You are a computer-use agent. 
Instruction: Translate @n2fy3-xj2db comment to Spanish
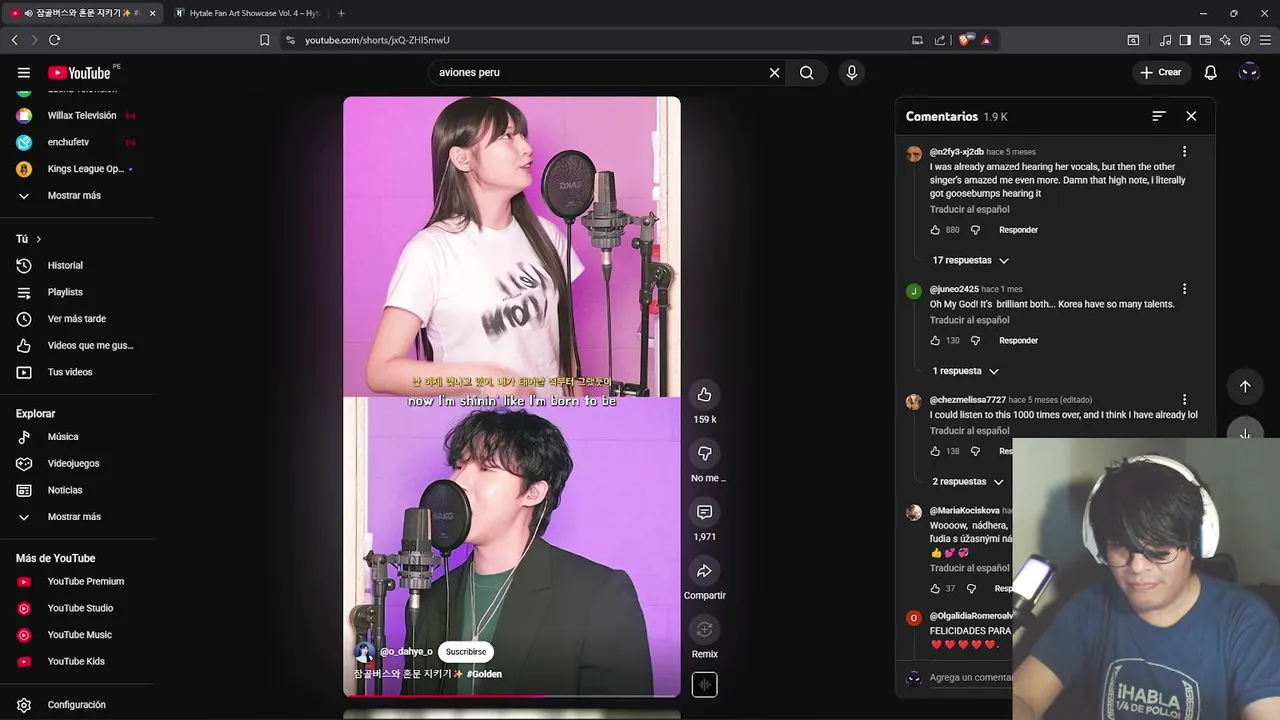coord(969,210)
